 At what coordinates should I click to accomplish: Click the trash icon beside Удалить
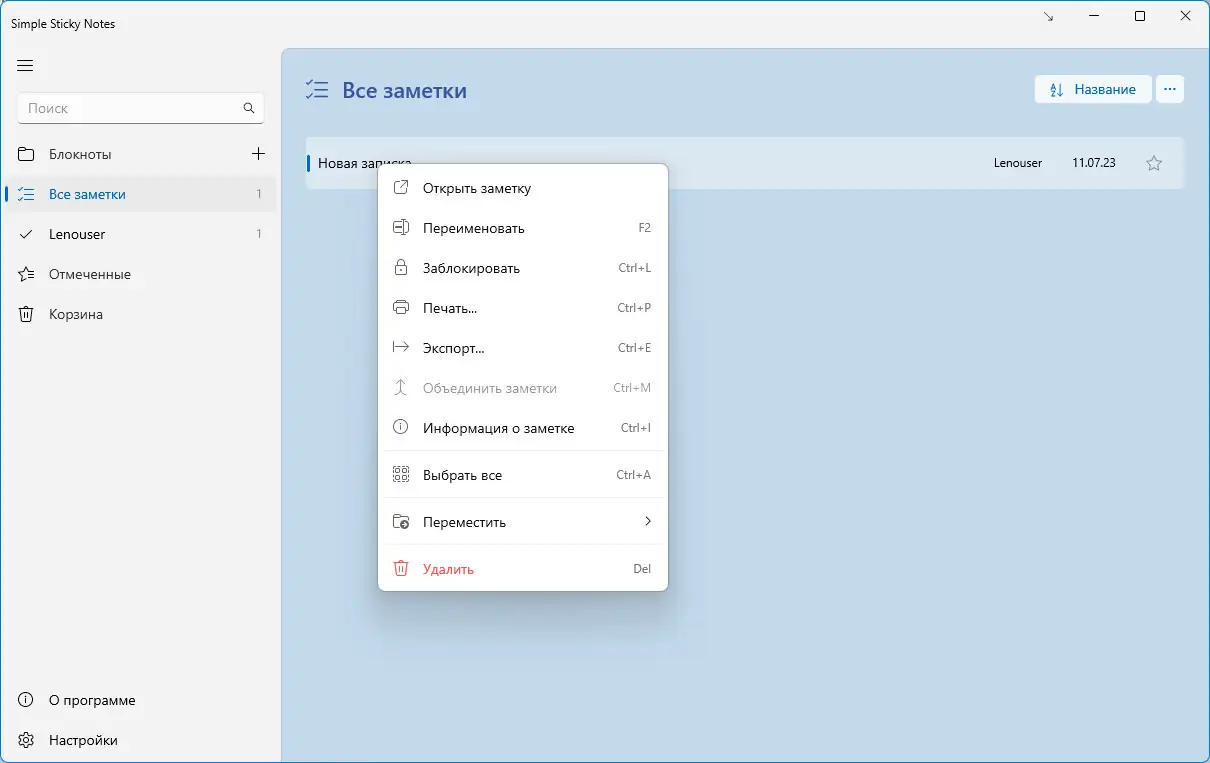click(x=401, y=569)
